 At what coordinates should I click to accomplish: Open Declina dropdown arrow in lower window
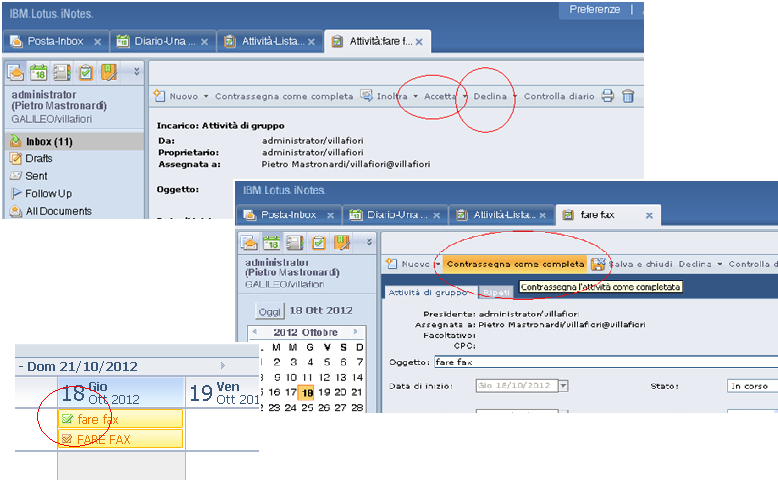[x=719, y=264]
